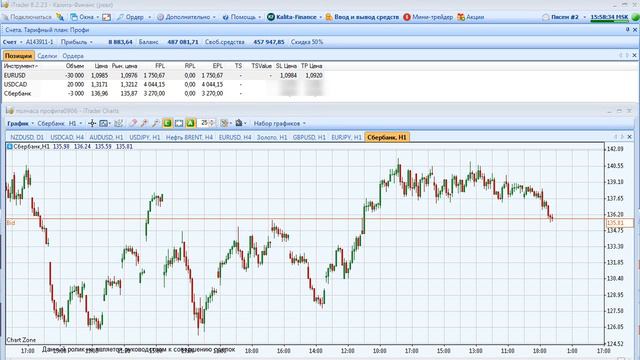Switch to the Ордера tab
640x360 pixels.
[x=73, y=56]
